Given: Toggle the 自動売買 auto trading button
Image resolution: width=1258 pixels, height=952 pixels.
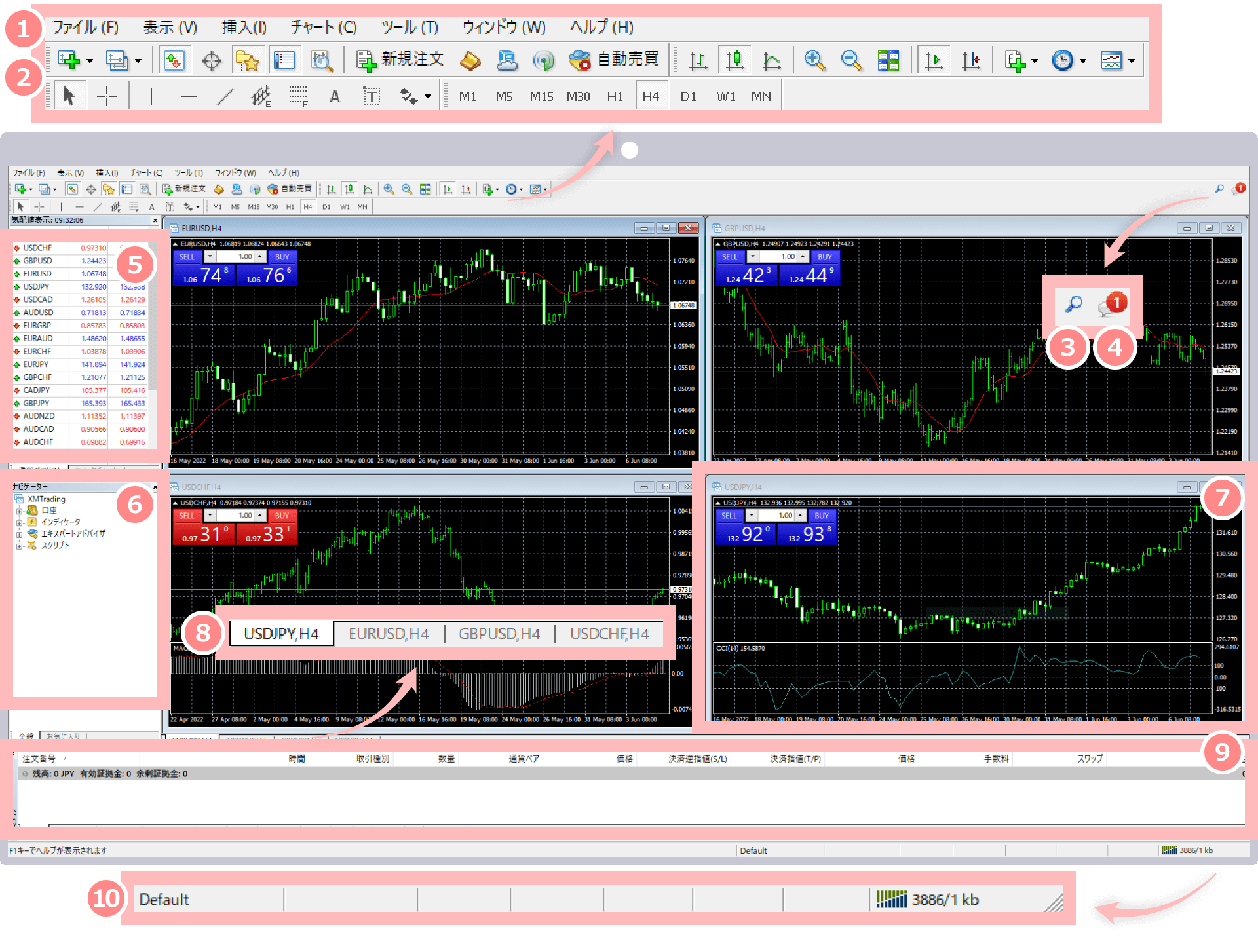Looking at the screenshot, I should point(613,60).
